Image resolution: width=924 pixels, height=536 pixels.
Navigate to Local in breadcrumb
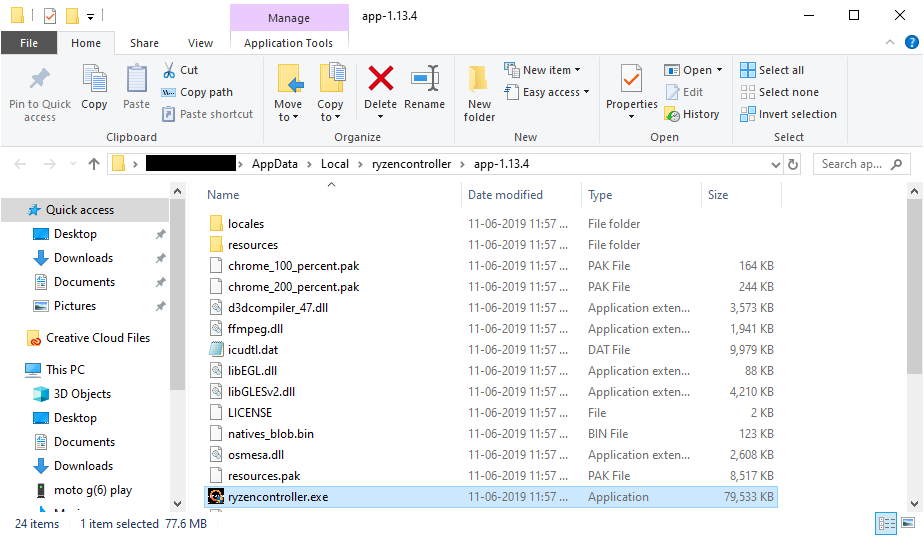click(x=335, y=164)
